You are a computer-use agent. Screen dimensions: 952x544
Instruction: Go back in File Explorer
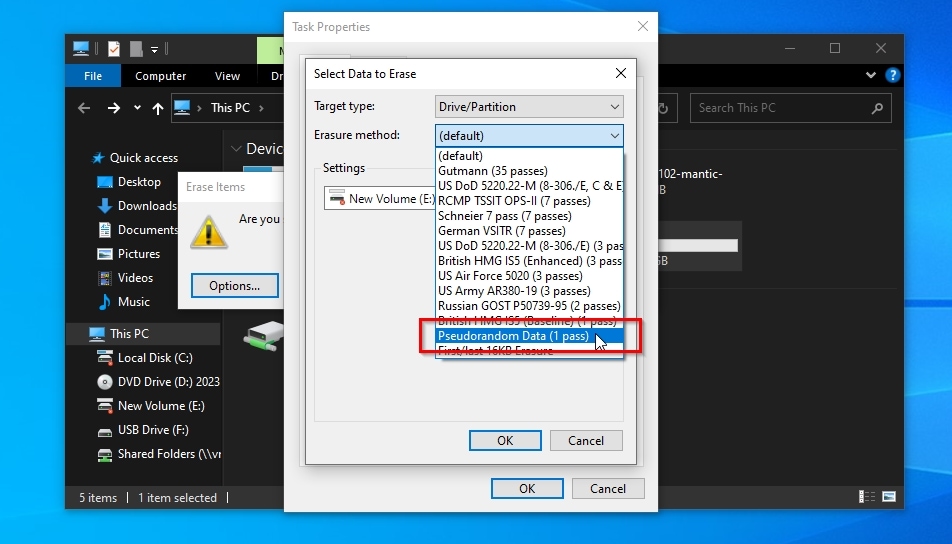[x=84, y=108]
